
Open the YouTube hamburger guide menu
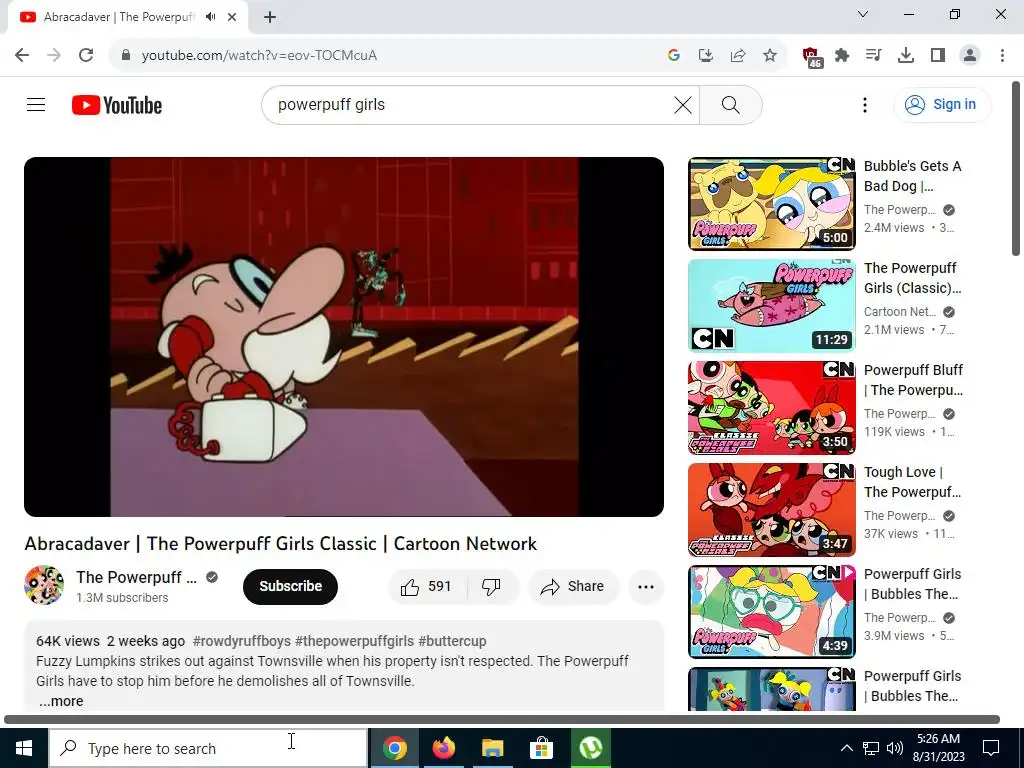point(36,104)
